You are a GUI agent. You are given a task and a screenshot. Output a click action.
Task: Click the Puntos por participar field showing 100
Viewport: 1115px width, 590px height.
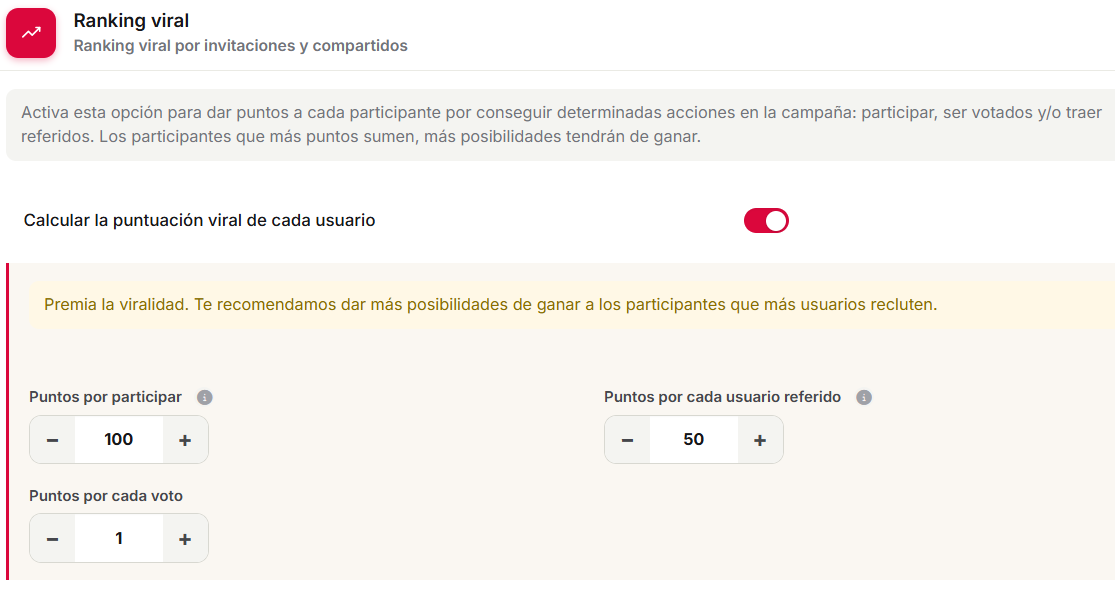[x=119, y=440]
